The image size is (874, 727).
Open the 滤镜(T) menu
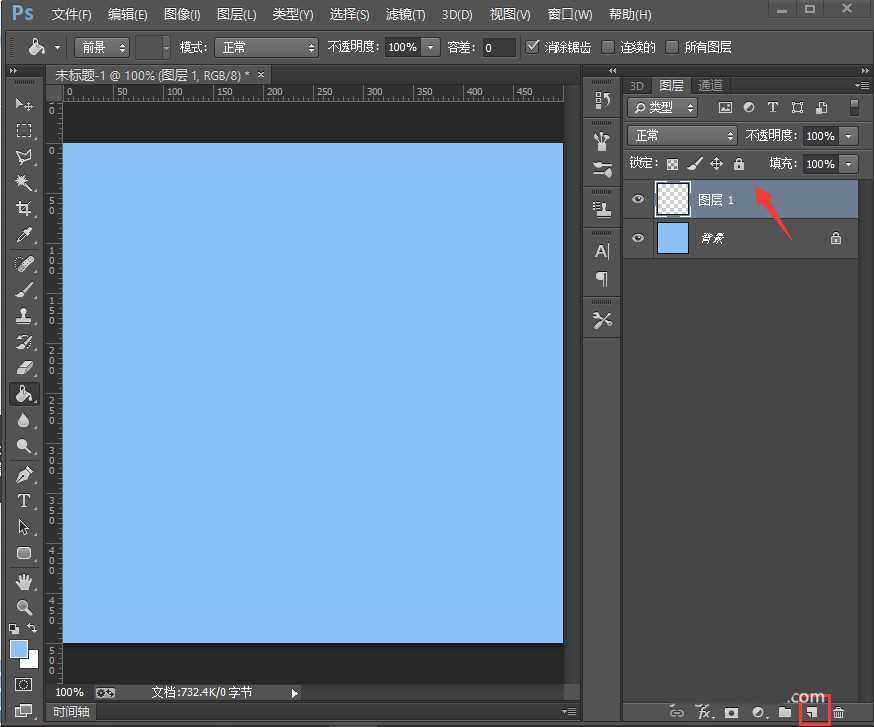click(x=405, y=15)
